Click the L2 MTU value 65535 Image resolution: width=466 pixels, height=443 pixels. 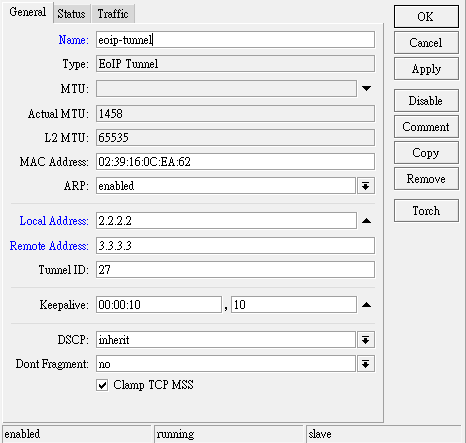tap(235, 138)
